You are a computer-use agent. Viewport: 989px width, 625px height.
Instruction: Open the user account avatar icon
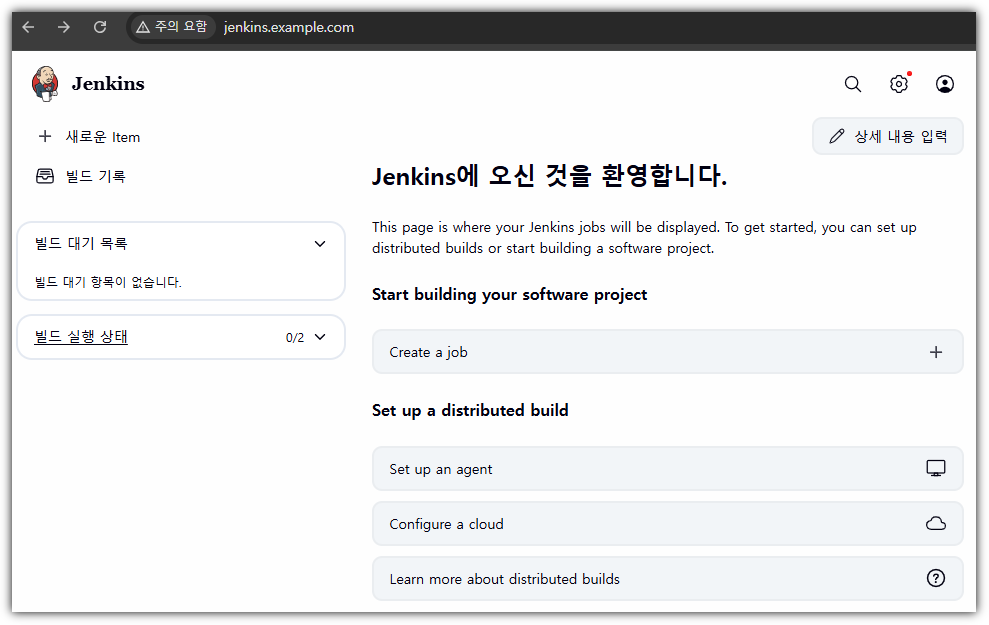coord(944,84)
